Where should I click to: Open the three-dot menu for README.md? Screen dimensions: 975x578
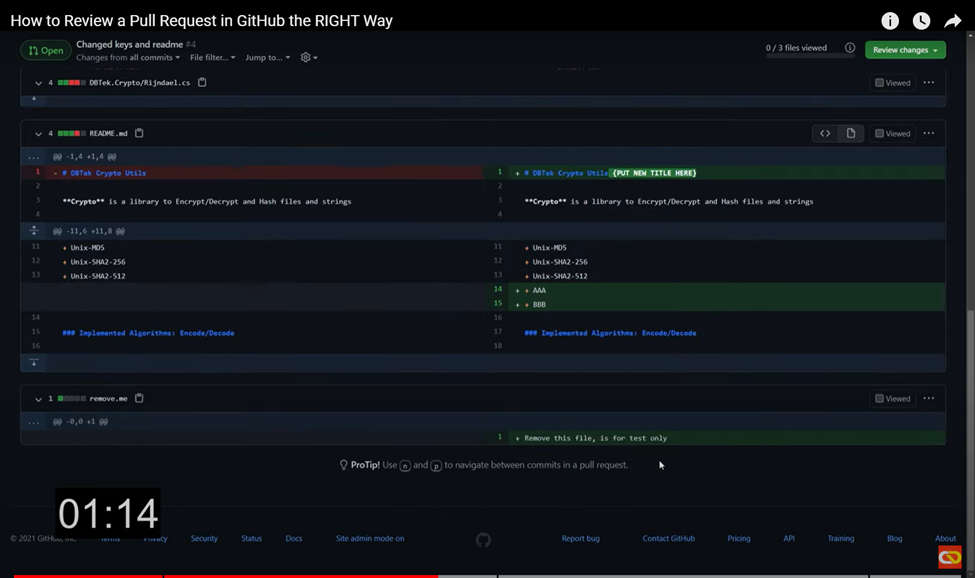click(x=929, y=133)
